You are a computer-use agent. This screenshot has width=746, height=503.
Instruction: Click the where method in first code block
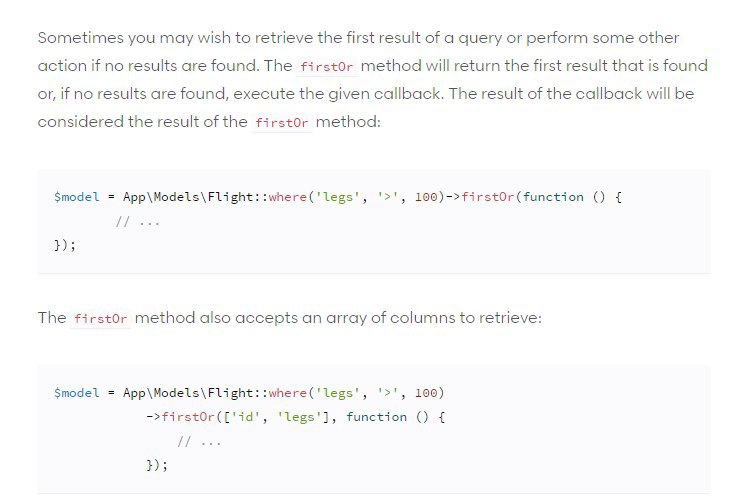point(288,197)
